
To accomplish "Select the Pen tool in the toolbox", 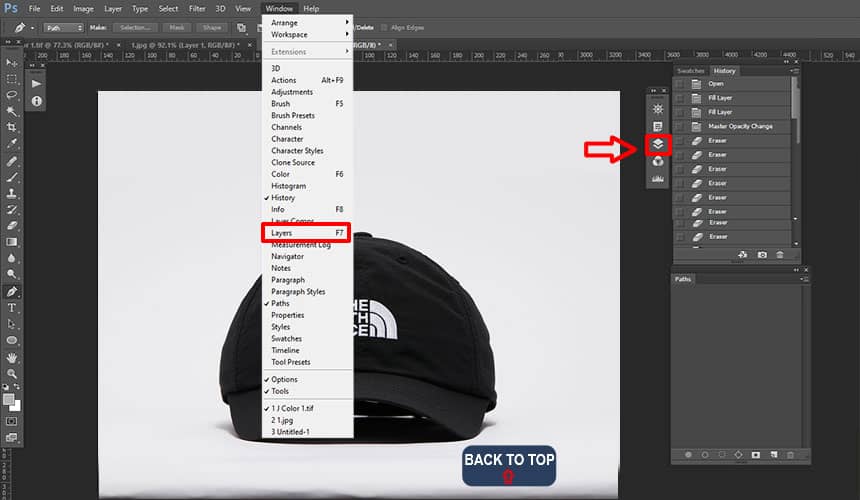I will pos(12,292).
